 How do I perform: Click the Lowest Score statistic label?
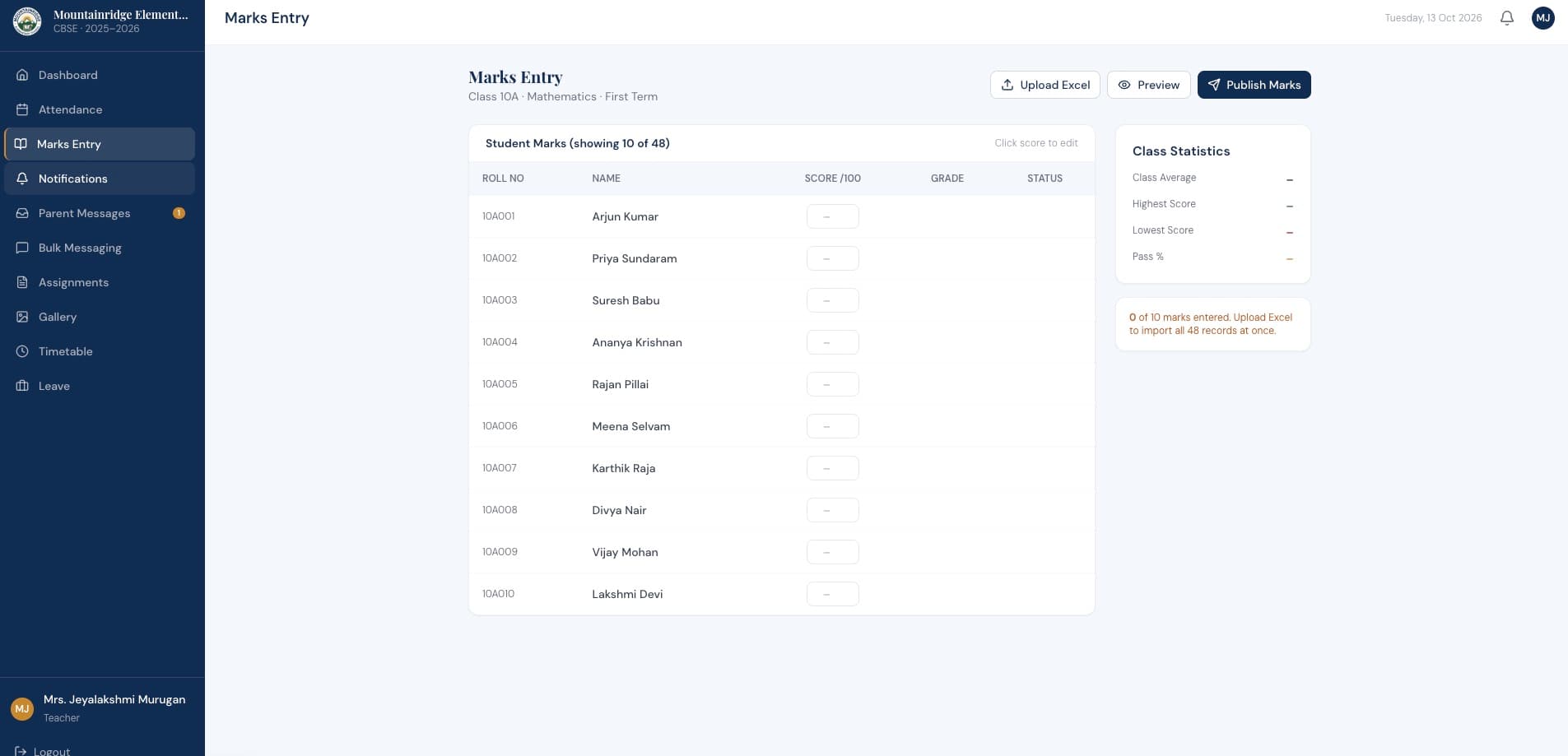1162,230
